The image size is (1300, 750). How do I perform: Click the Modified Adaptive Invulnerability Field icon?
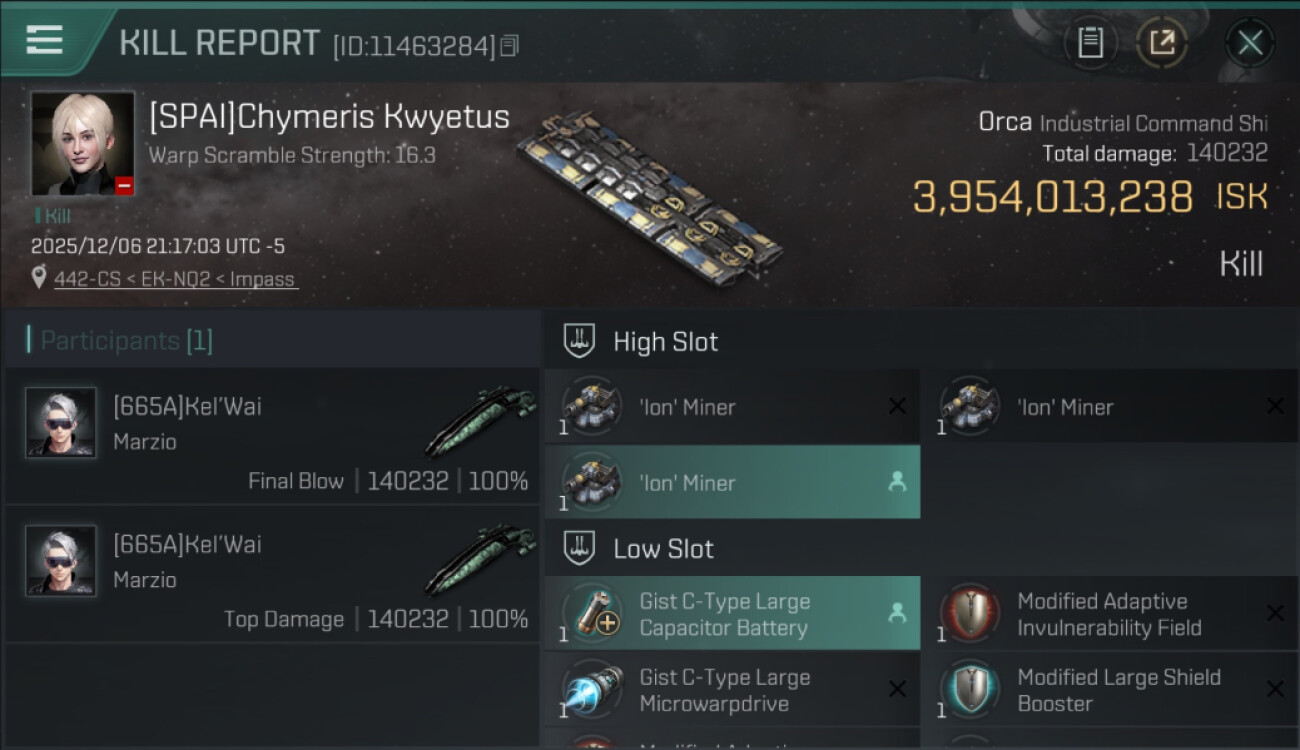[970, 613]
